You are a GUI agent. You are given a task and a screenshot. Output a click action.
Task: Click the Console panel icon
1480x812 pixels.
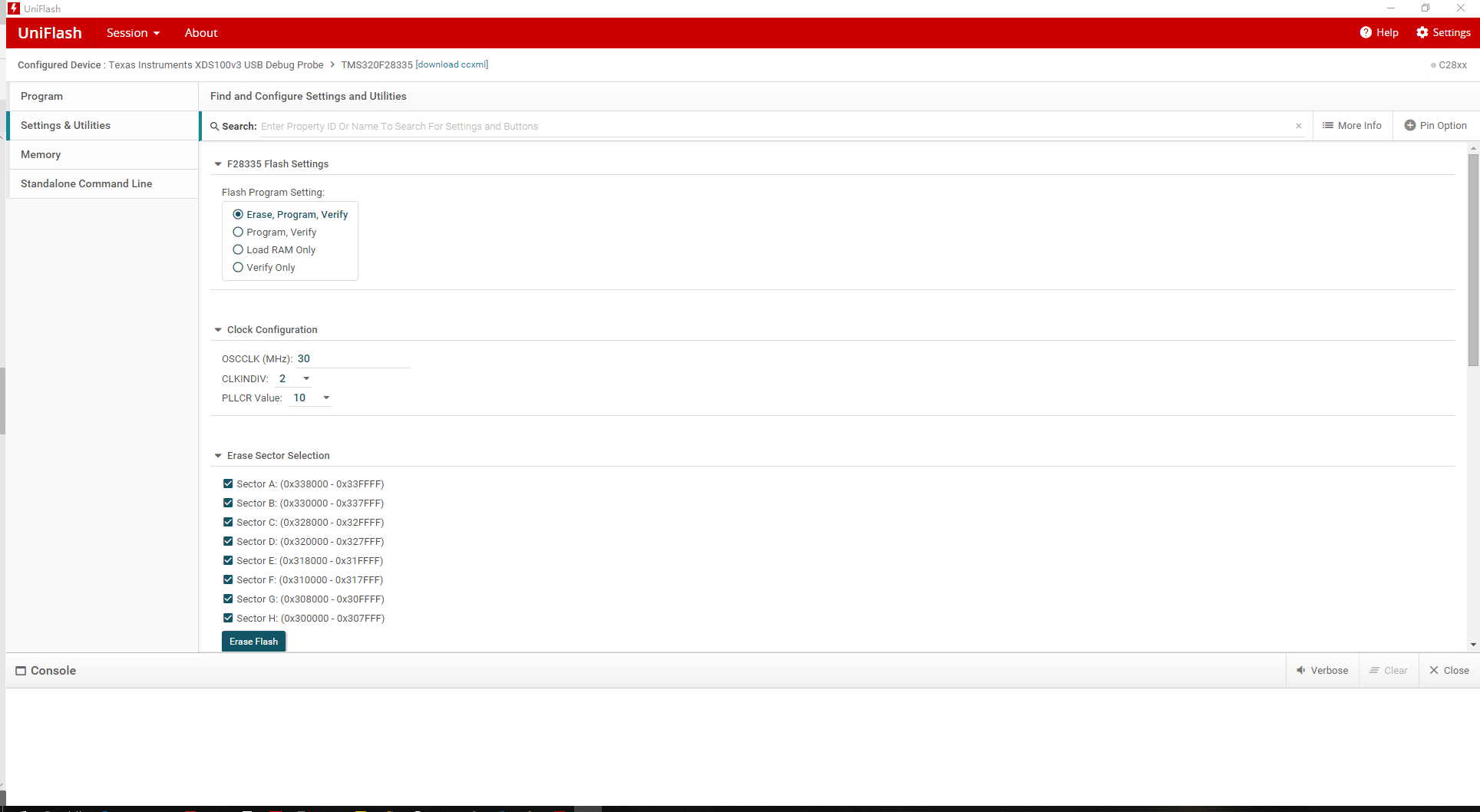[21, 670]
